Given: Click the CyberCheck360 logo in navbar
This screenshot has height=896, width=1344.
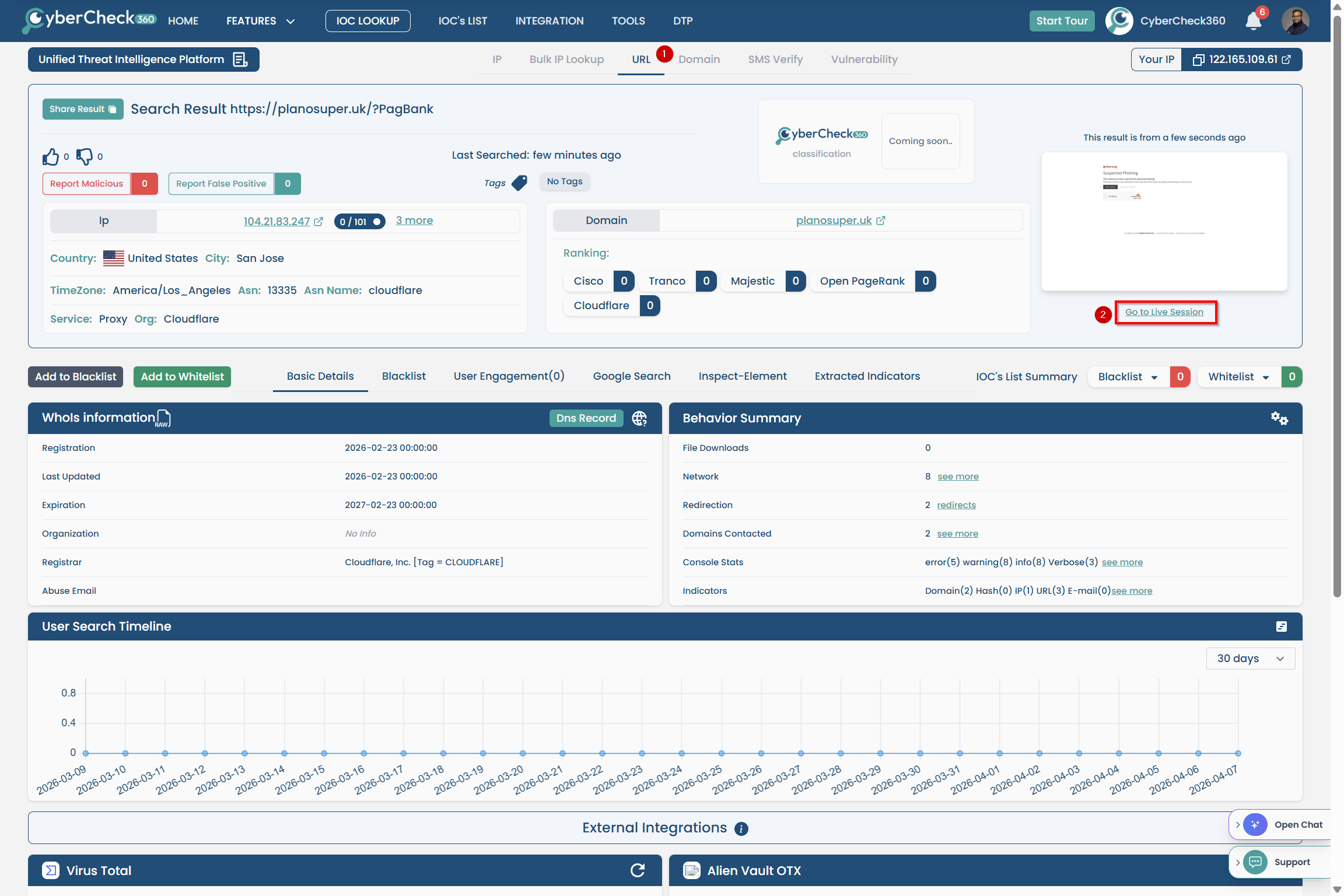Looking at the screenshot, I should pyautogui.click(x=89, y=20).
